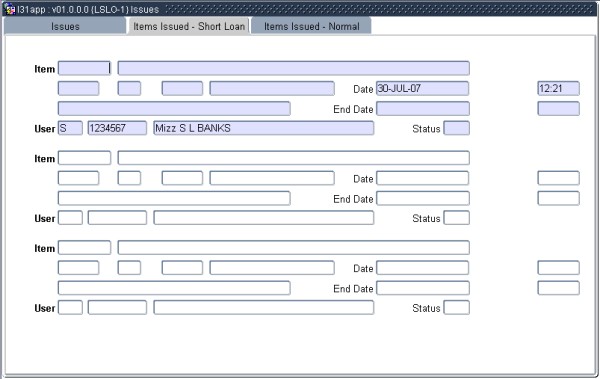The image size is (600, 379).
Task: Click the long item description field in the first record
Action: [293, 69]
